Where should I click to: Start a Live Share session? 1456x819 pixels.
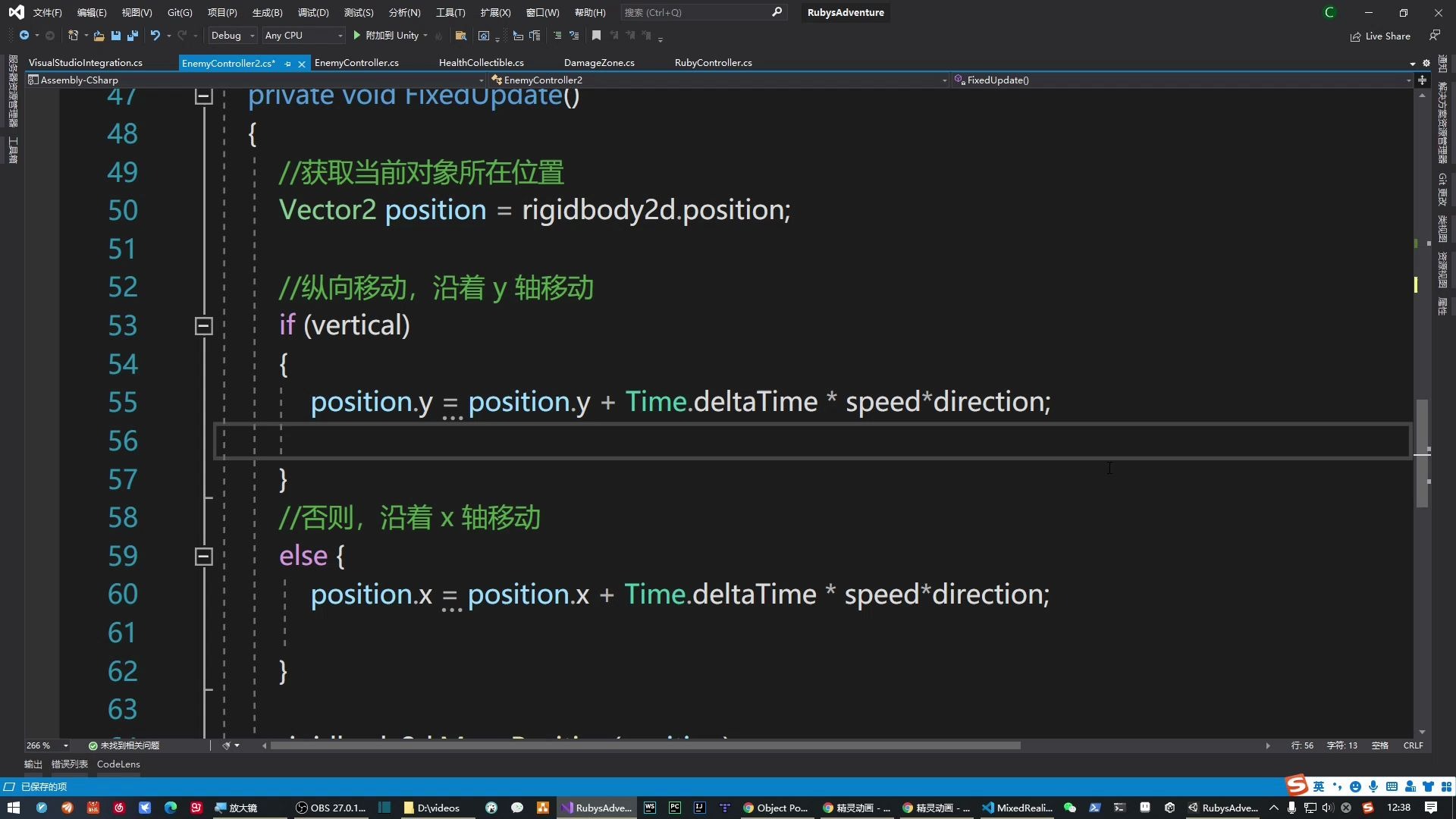(x=1379, y=36)
